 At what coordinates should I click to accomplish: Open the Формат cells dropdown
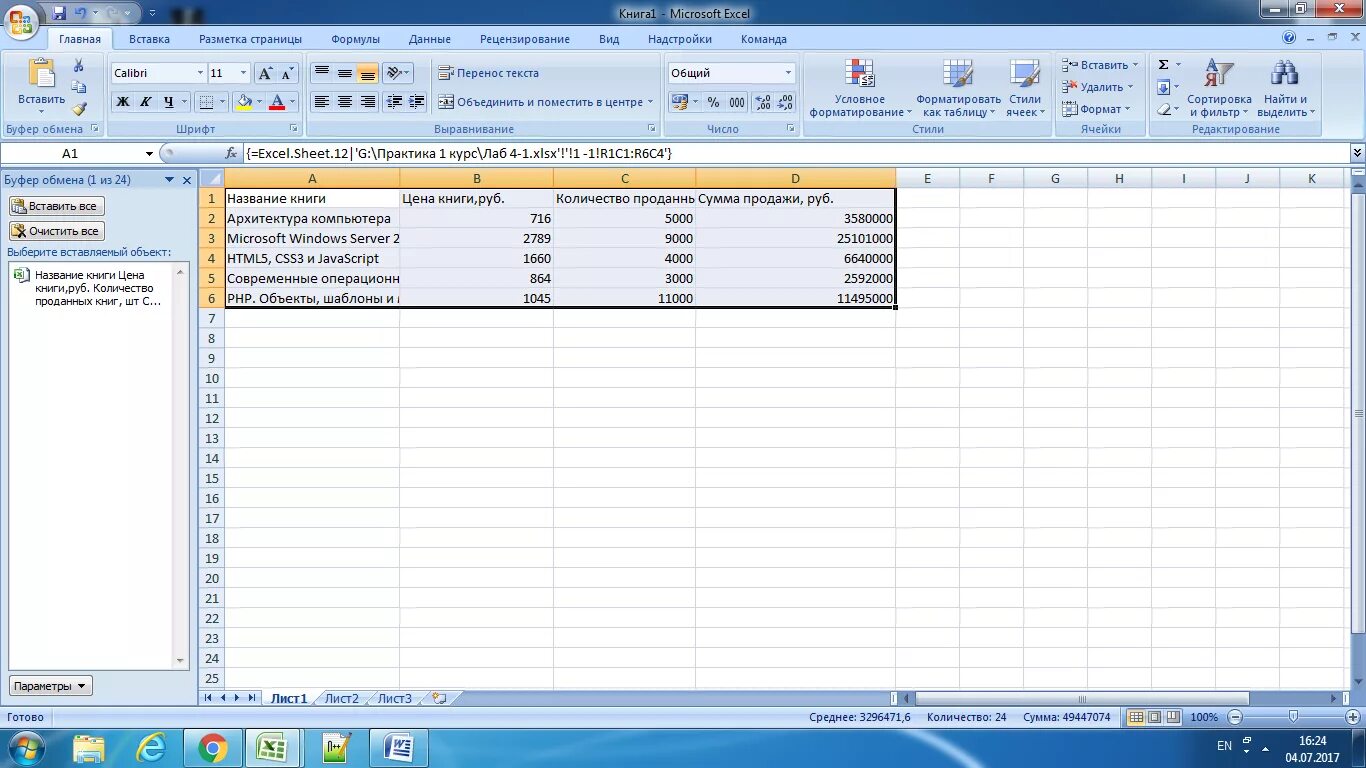point(1097,109)
